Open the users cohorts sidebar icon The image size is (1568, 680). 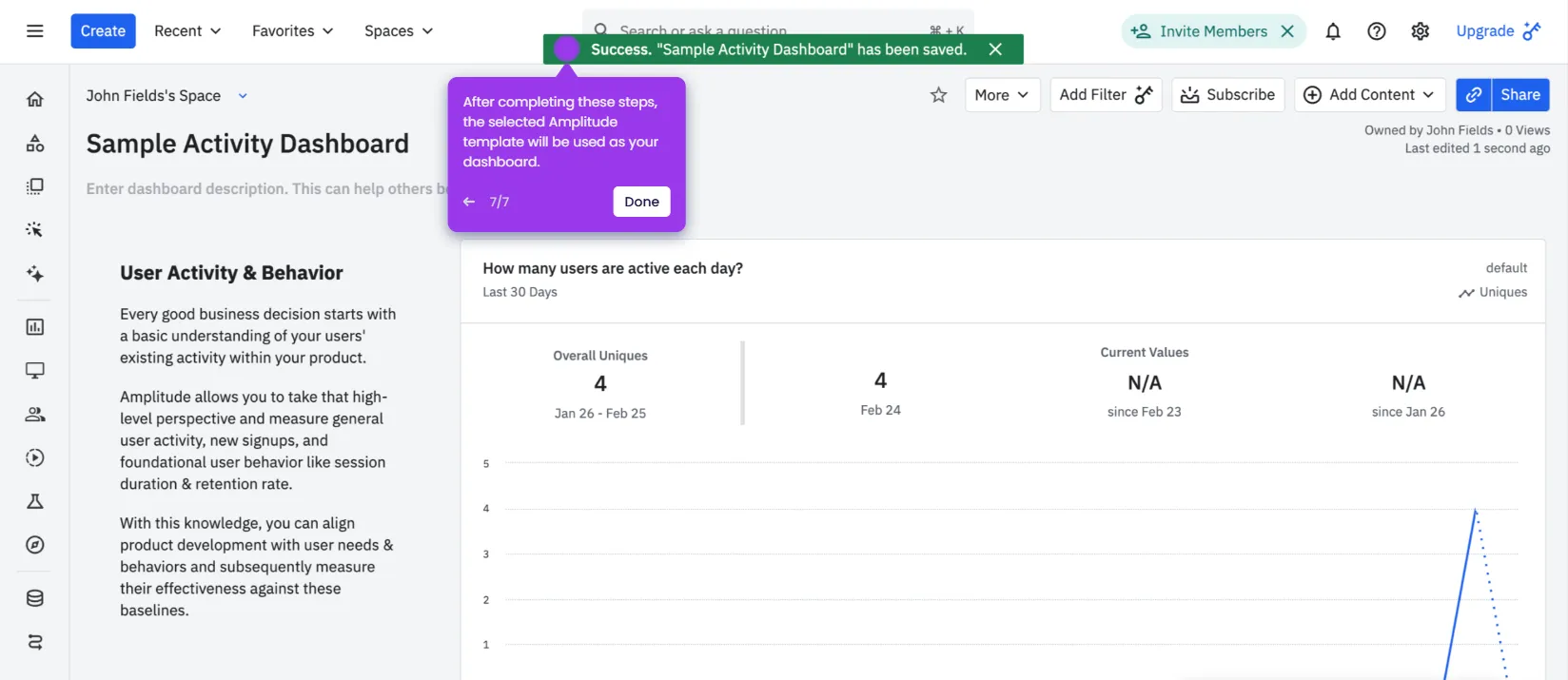click(35, 415)
